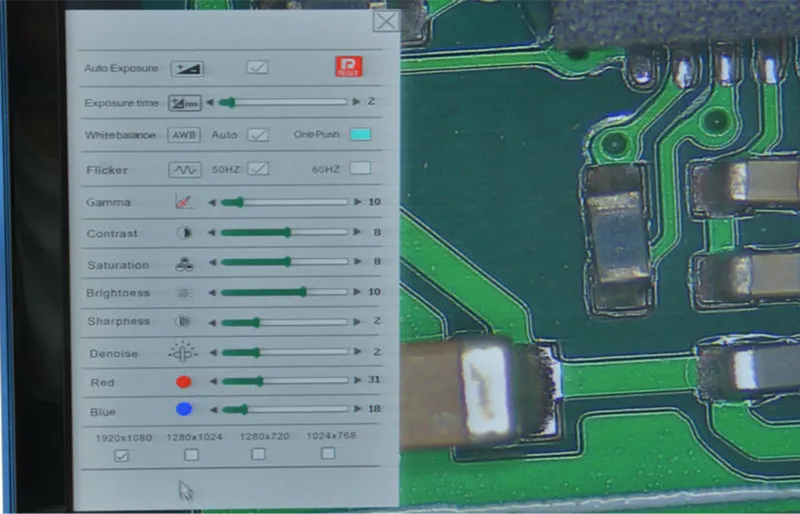This screenshot has height=514, width=800.
Task: Click the Brightness sun icon
Action: point(184,292)
